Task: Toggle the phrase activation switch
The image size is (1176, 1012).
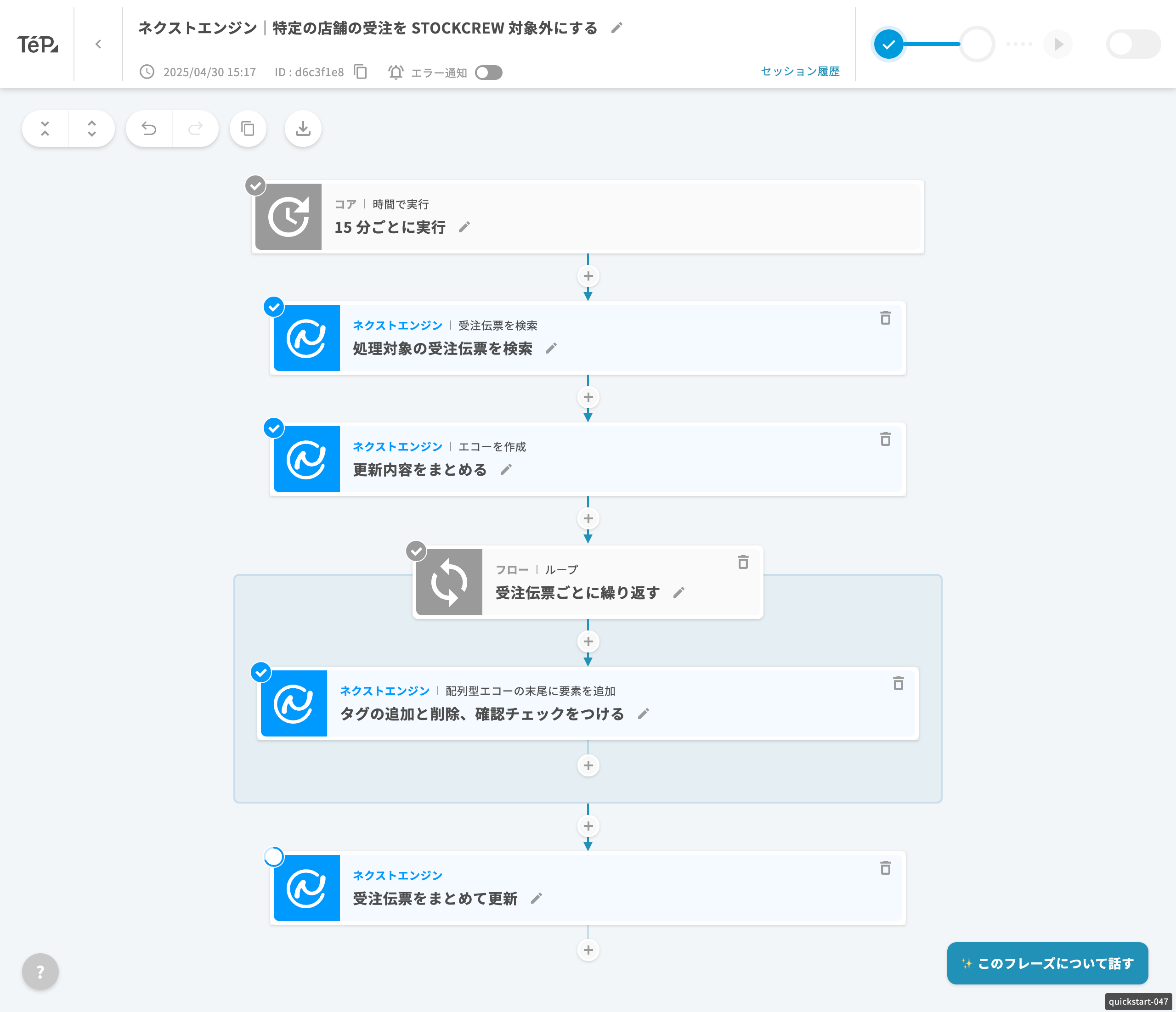Action: [x=1133, y=44]
